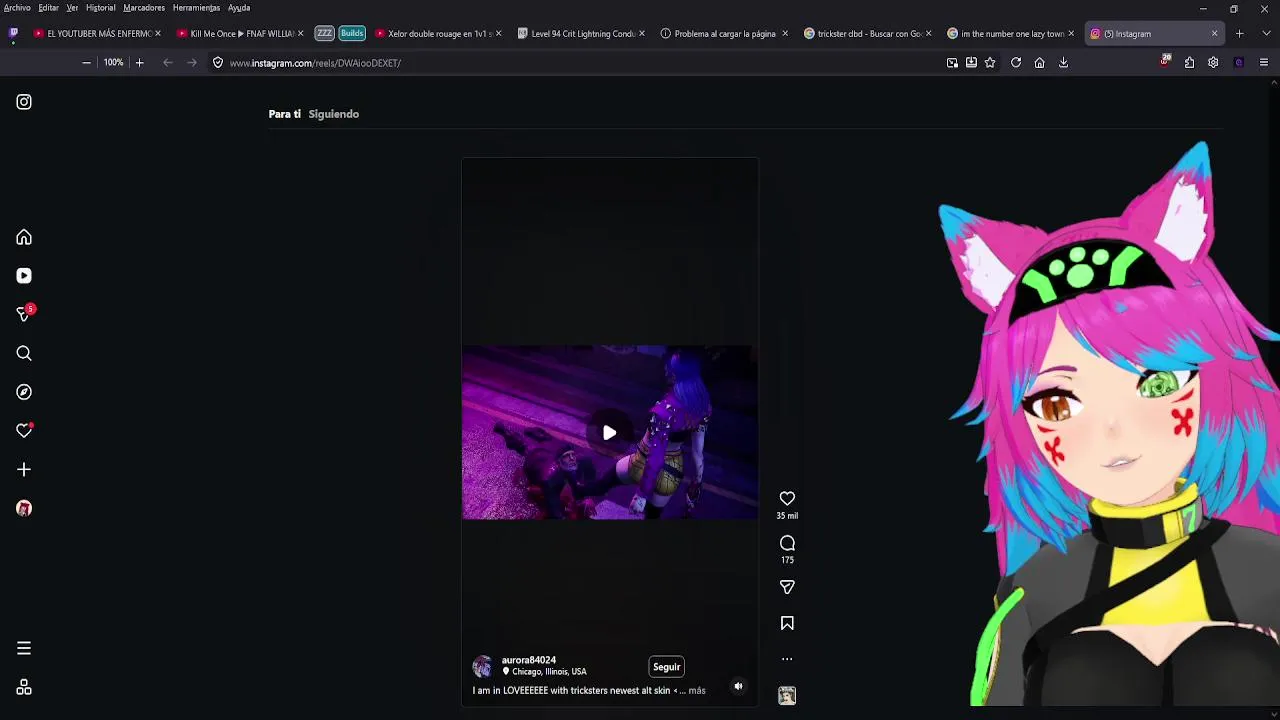1280x720 pixels.
Task: Reload the current page
Action: point(1016,63)
